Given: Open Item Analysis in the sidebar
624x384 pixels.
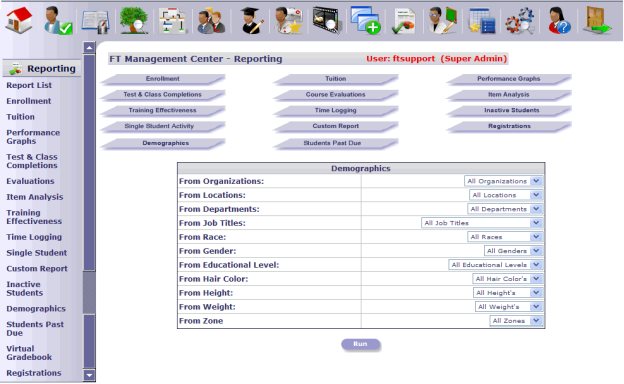Looking at the screenshot, I should click(35, 197).
